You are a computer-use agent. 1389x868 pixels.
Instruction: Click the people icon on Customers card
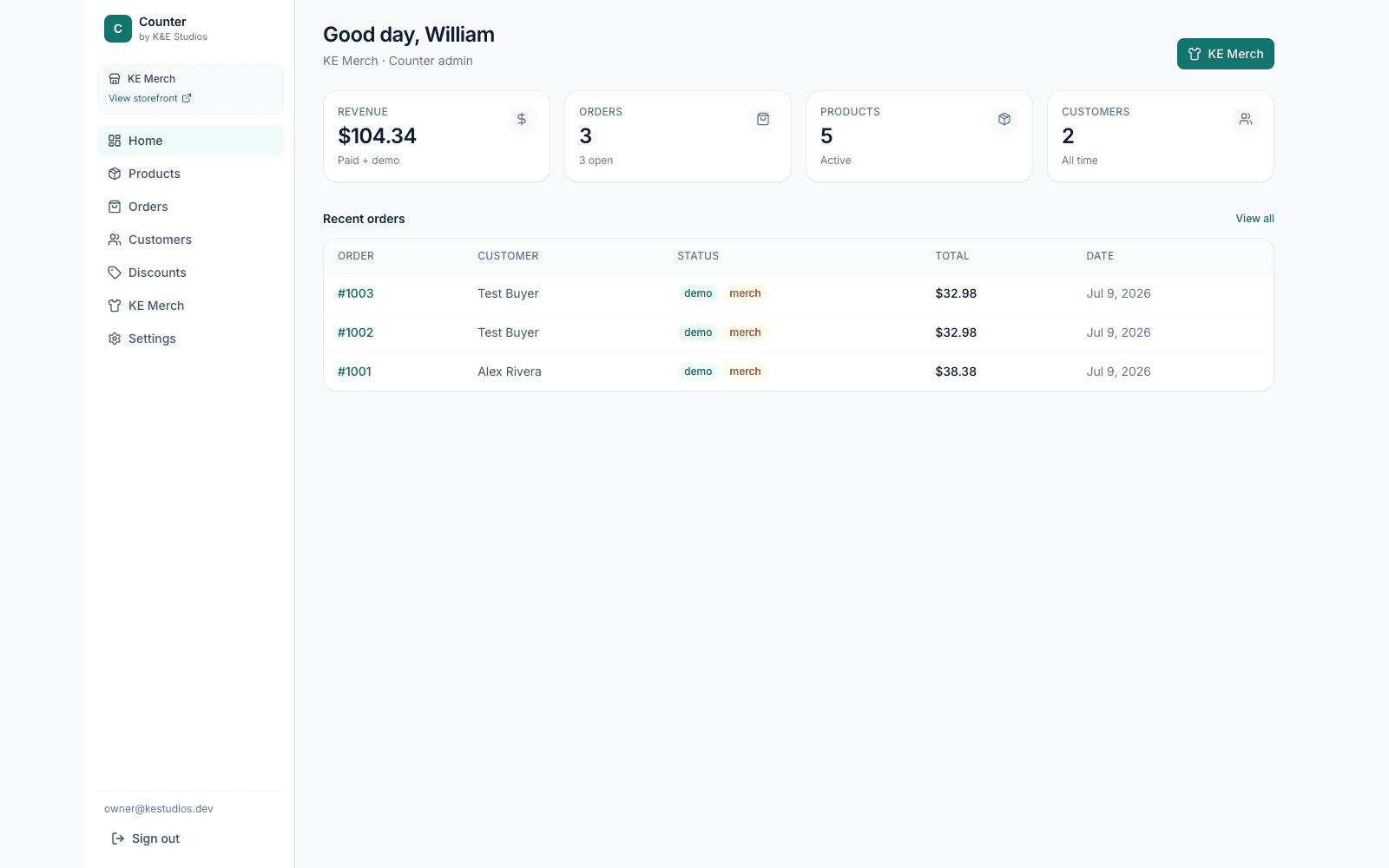point(1246,119)
